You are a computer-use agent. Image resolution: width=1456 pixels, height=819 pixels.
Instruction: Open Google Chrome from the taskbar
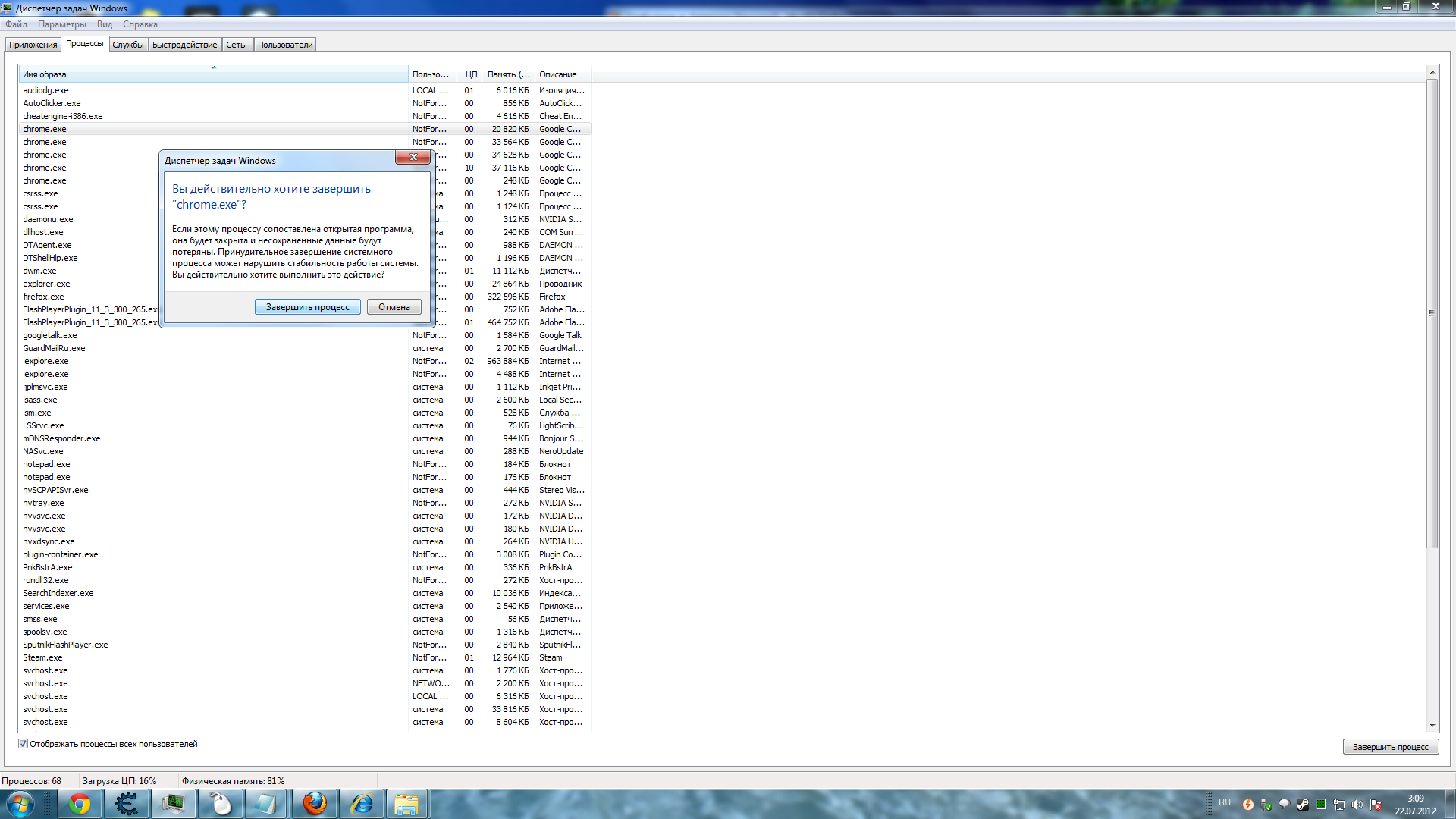(x=79, y=804)
